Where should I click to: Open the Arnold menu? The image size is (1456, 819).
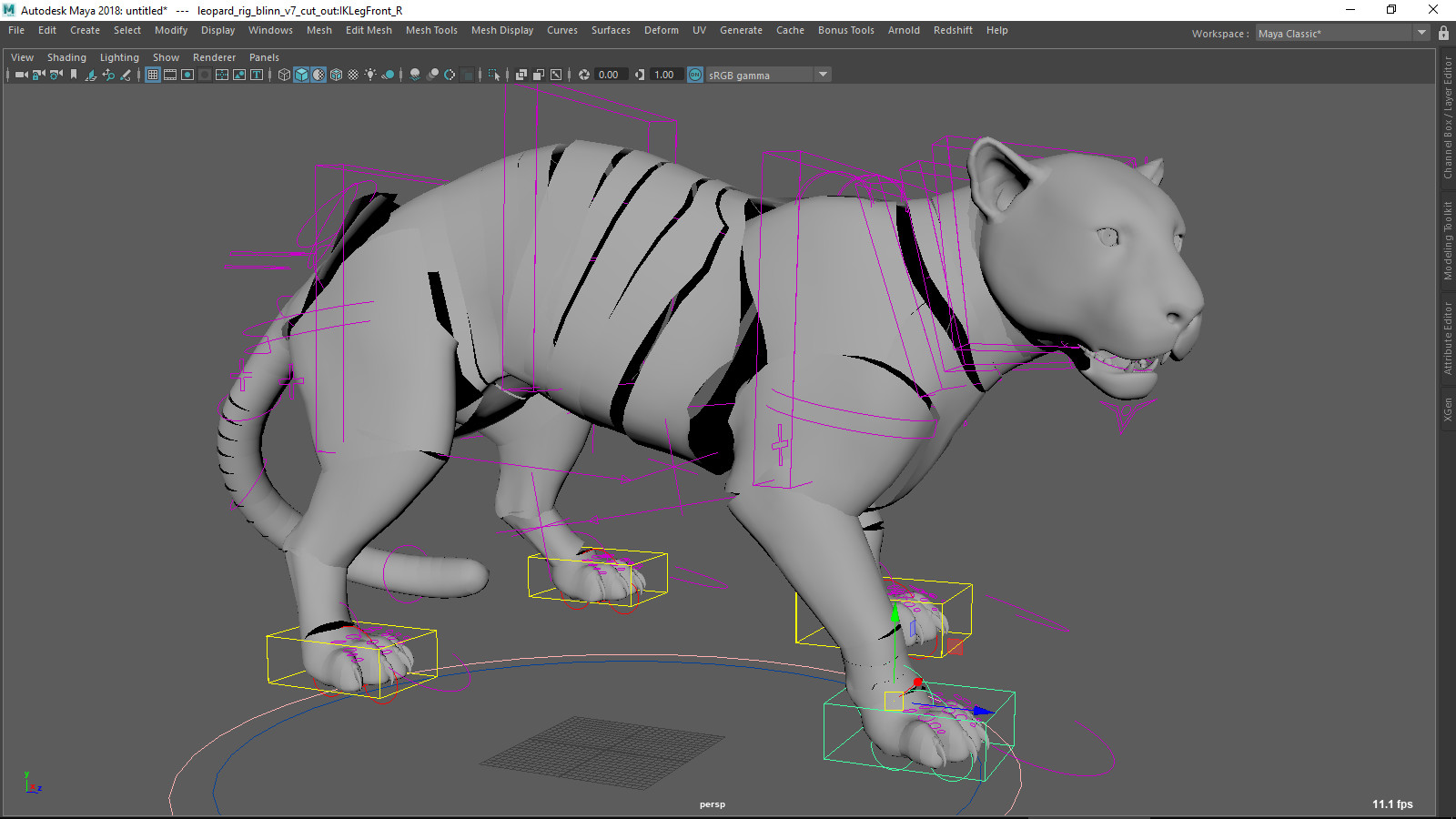point(904,30)
